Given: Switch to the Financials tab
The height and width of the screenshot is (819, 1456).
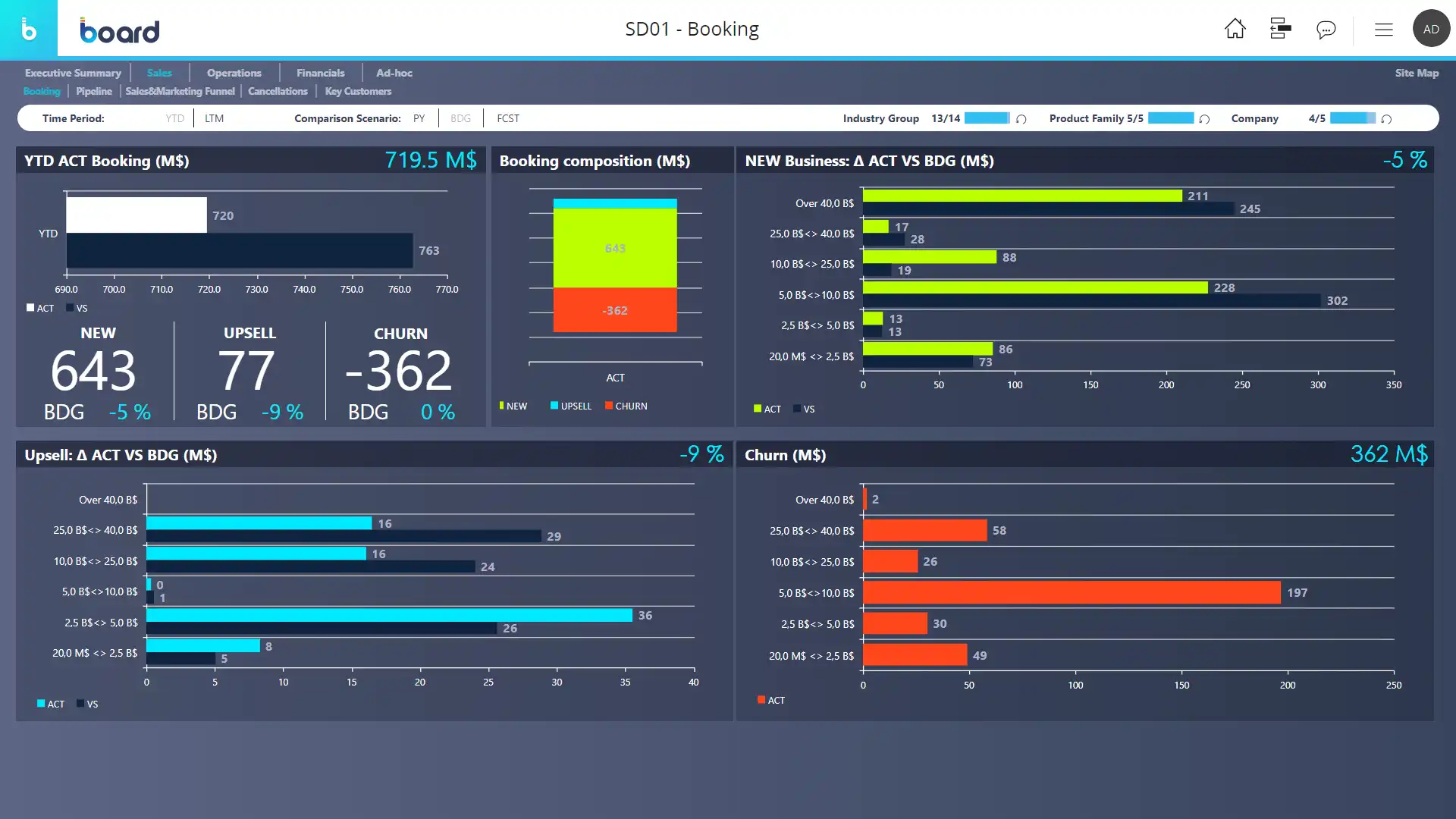Looking at the screenshot, I should coord(320,73).
